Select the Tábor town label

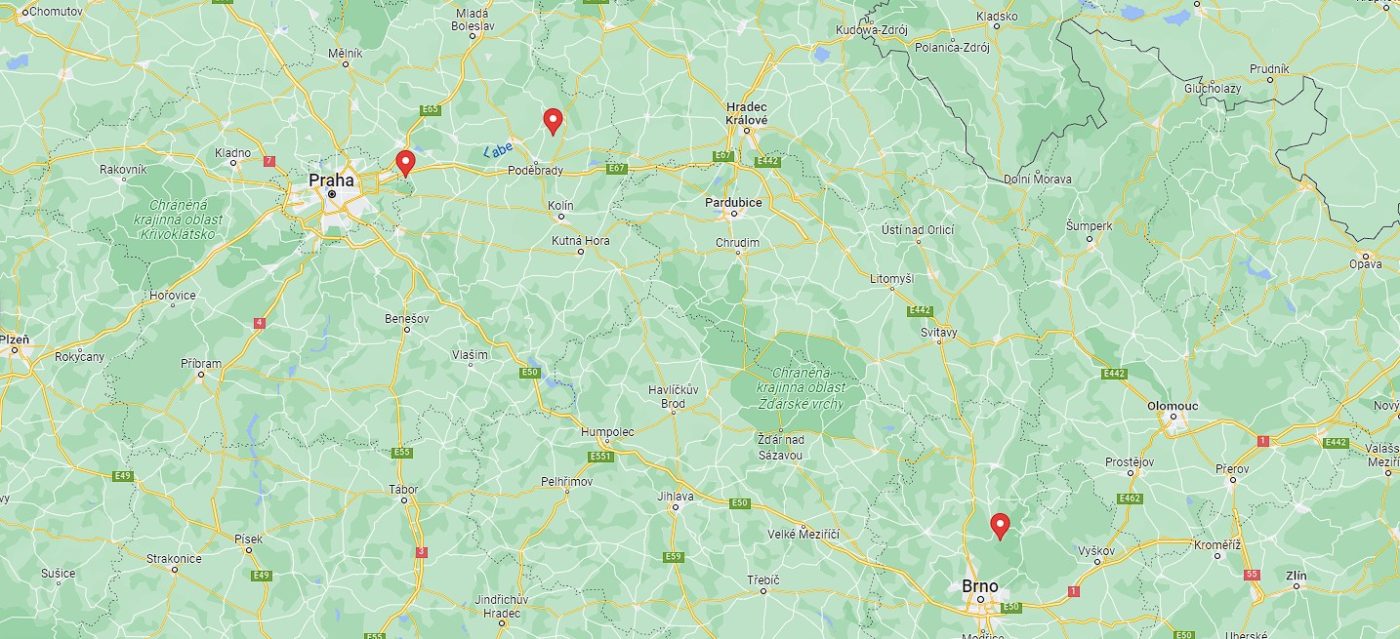403,489
